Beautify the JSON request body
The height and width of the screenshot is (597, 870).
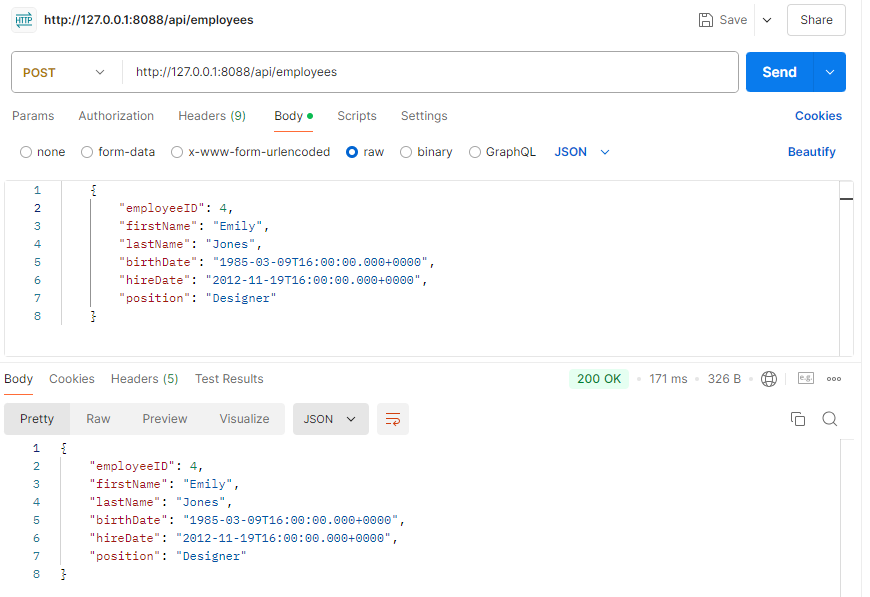click(x=811, y=152)
